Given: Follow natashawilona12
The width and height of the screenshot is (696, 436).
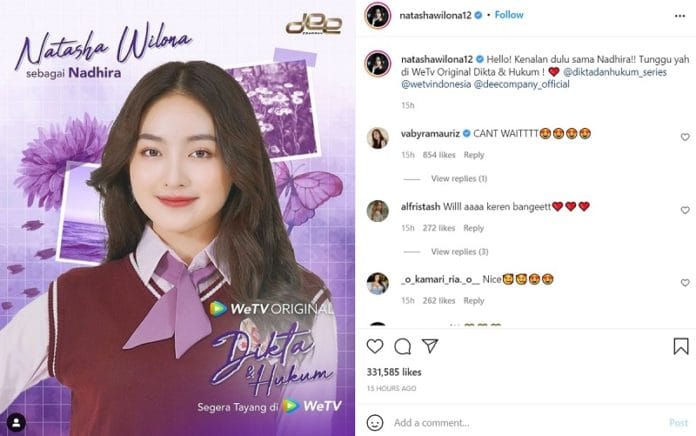Looking at the screenshot, I should coord(509,15).
